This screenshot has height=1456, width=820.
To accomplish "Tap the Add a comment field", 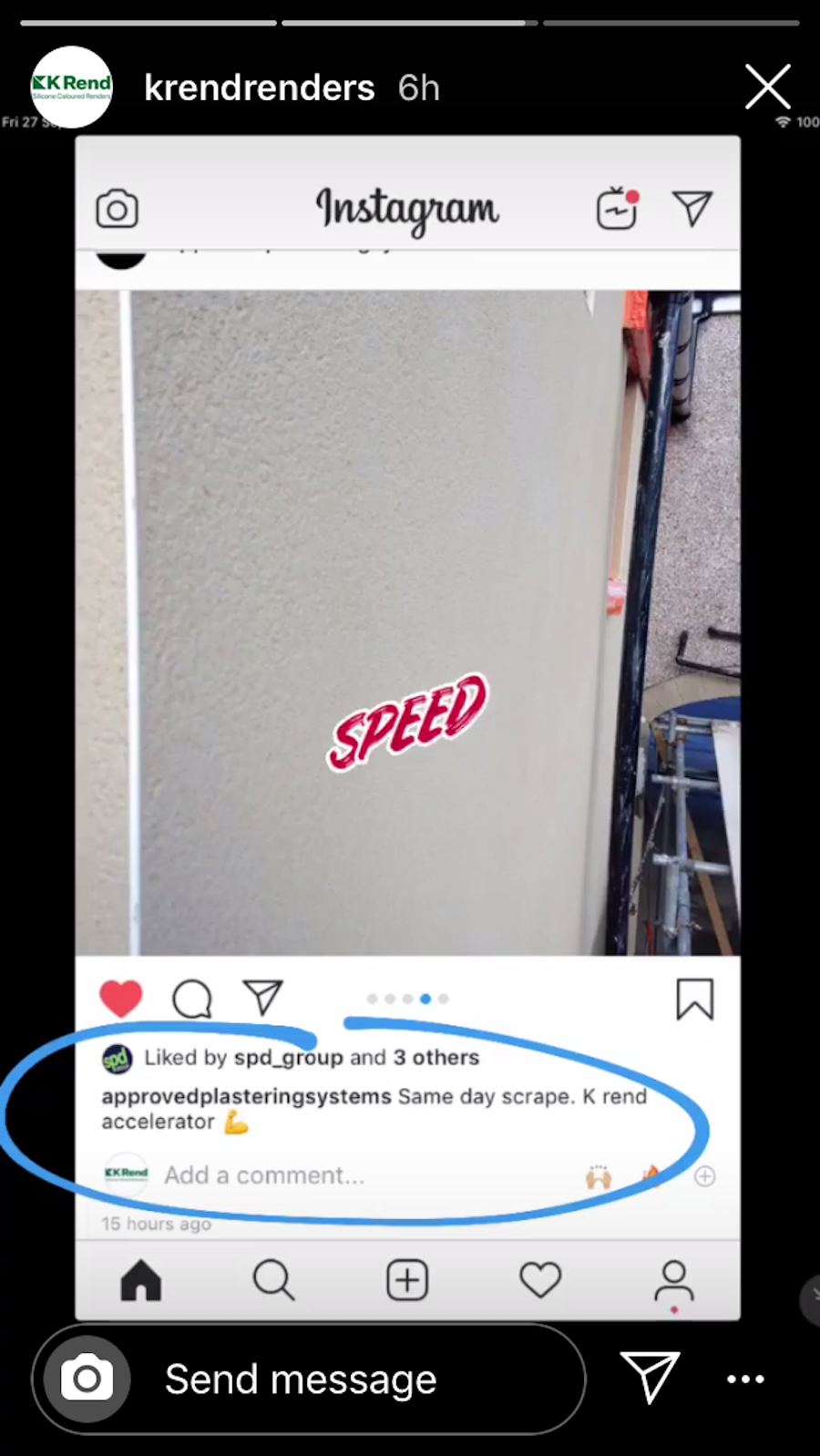I will [x=264, y=1175].
